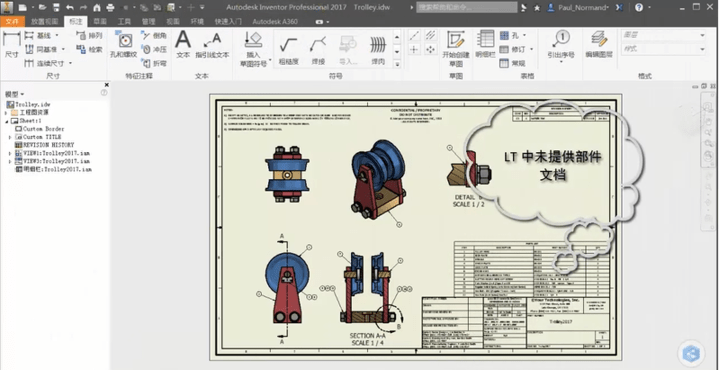Screen dimensions: 719x370
Task: Open the 修订 revision table dropdown arrow
Action: [x=531, y=49]
